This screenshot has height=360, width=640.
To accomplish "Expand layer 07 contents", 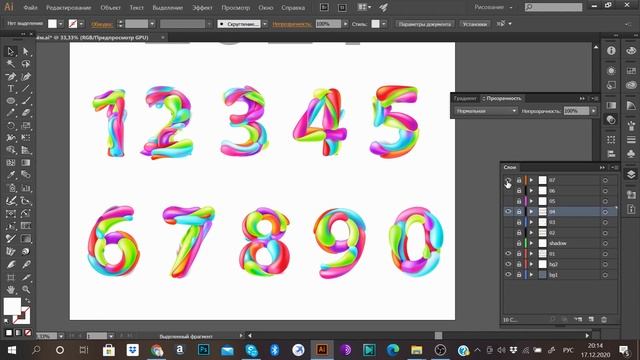I will (x=531, y=180).
